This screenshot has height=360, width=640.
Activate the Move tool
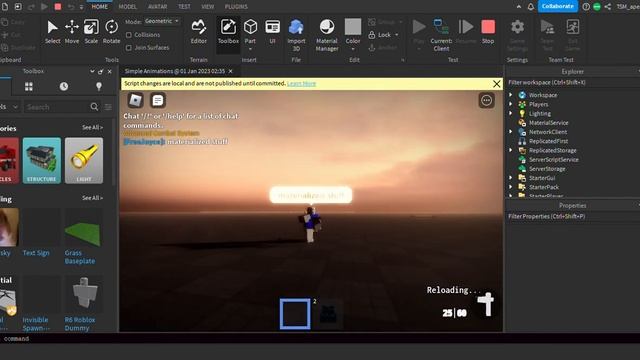pos(72,32)
